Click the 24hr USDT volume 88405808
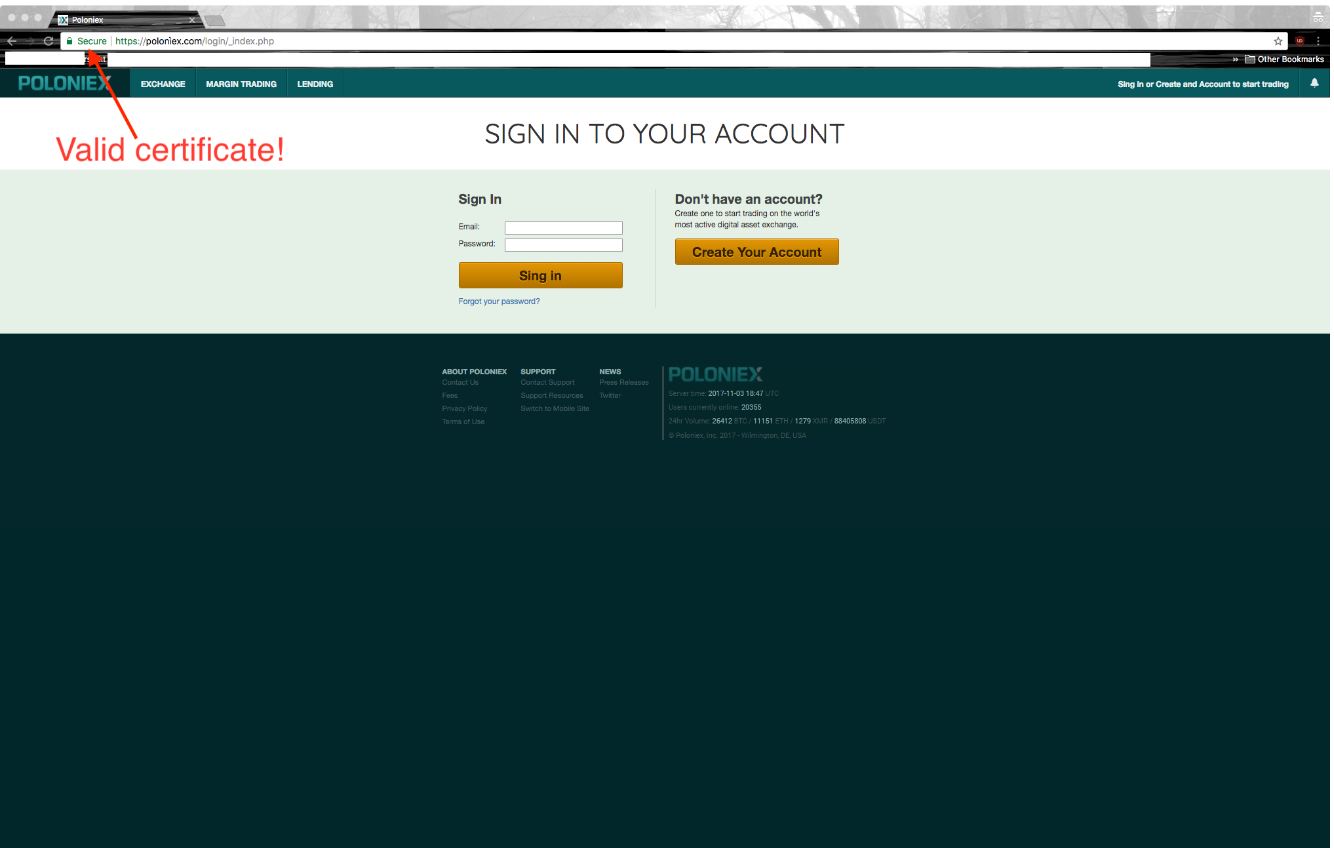The width and height of the screenshot is (1334, 848). click(850, 421)
